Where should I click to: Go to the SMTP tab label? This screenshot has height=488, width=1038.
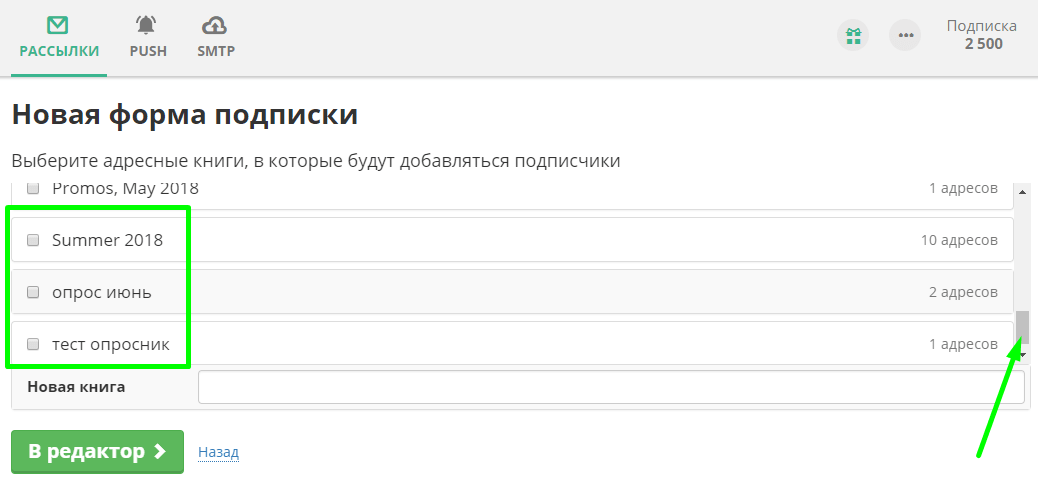pyautogui.click(x=216, y=51)
